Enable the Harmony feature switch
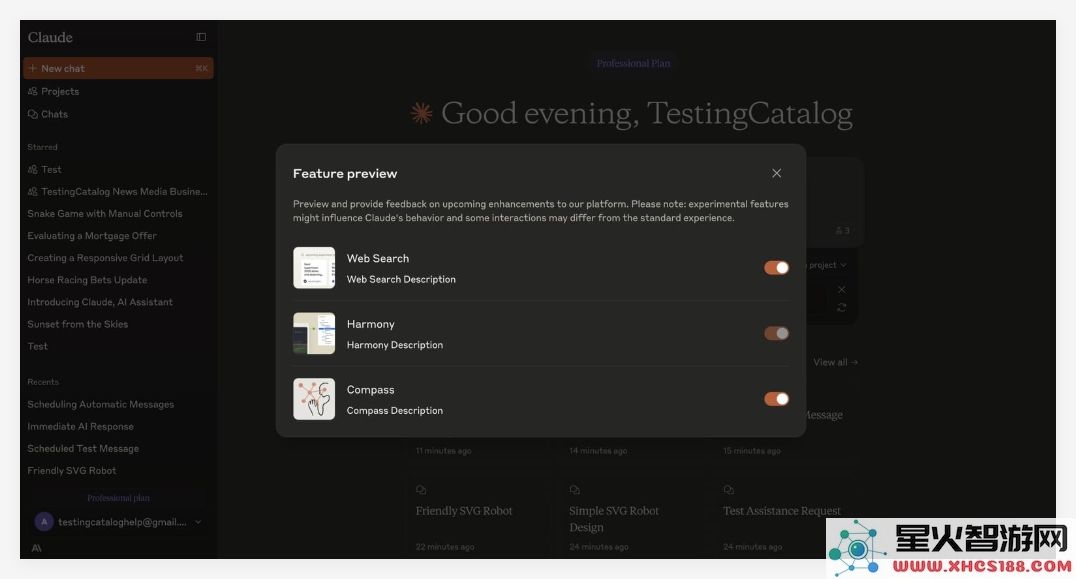This screenshot has width=1076, height=579. [776, 333]
